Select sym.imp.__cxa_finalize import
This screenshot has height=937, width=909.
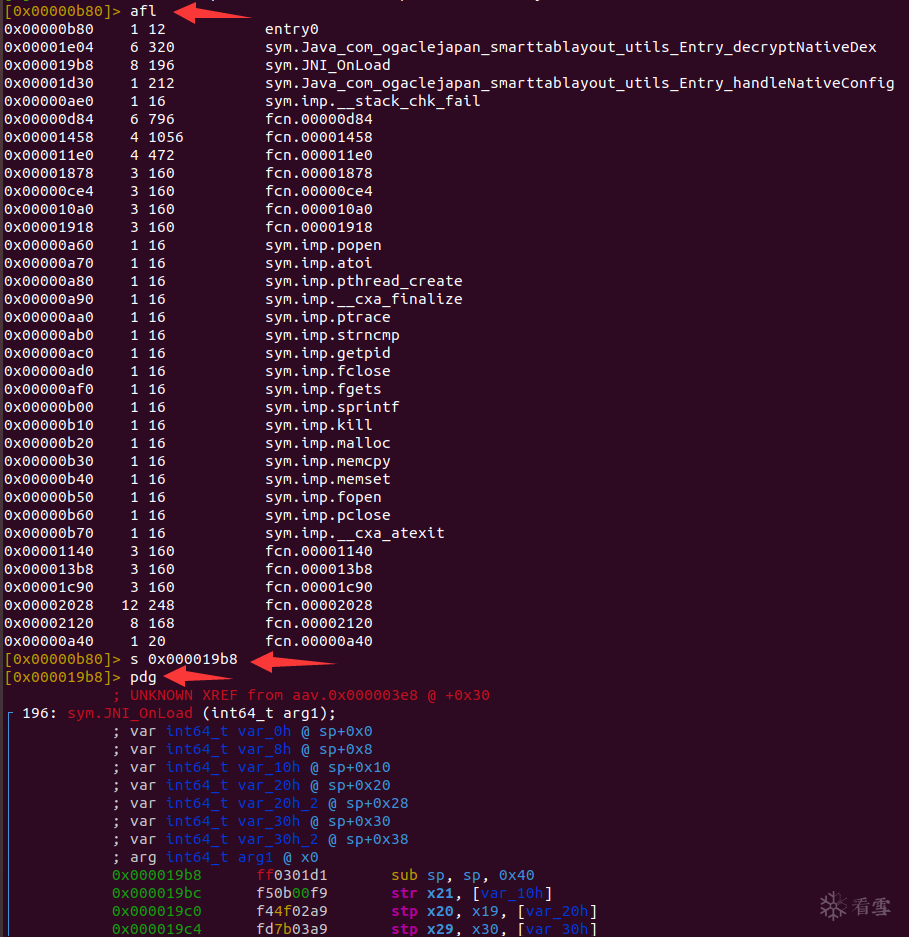[363, 299]
